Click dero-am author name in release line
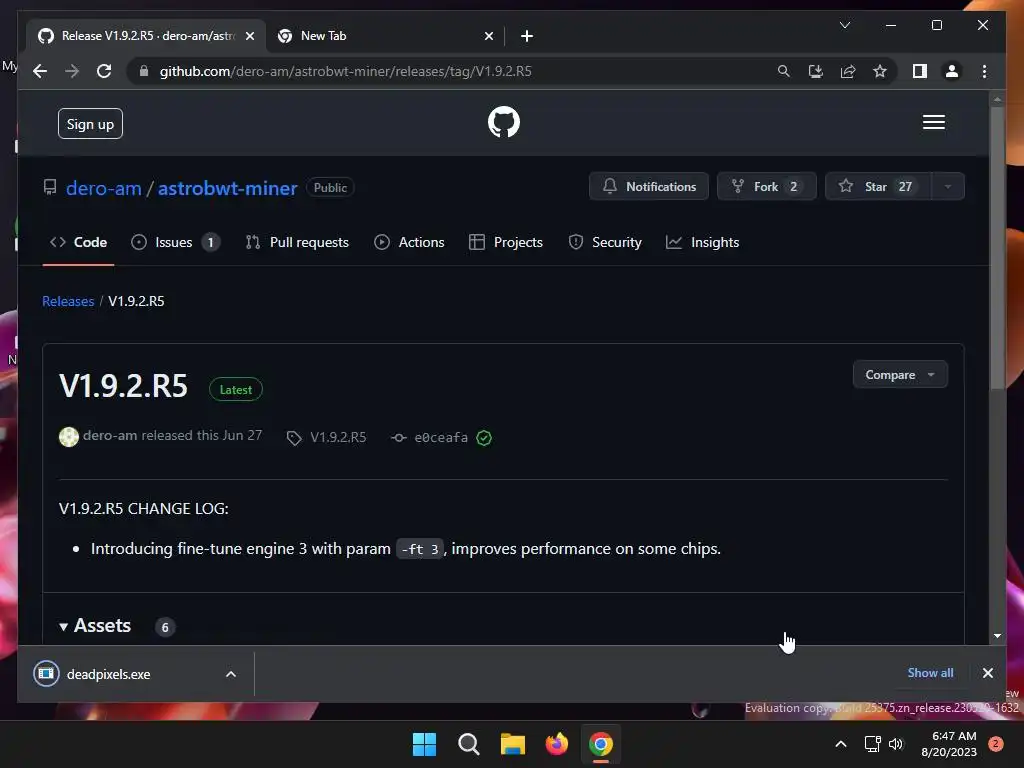Screen dimensions: 1024x768 point(110,436)
